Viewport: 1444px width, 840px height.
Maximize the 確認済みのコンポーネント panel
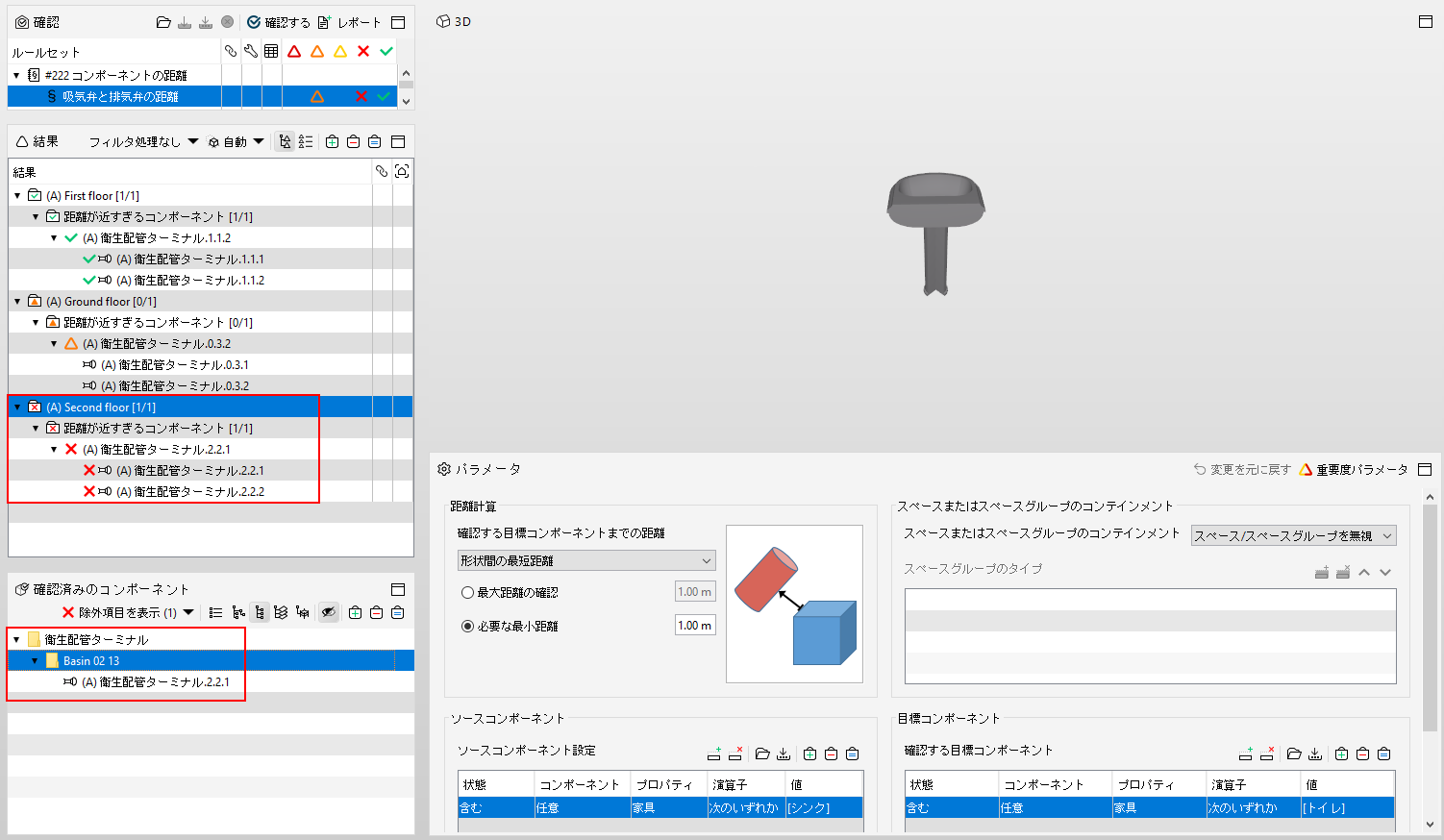(x=398, y=589)
